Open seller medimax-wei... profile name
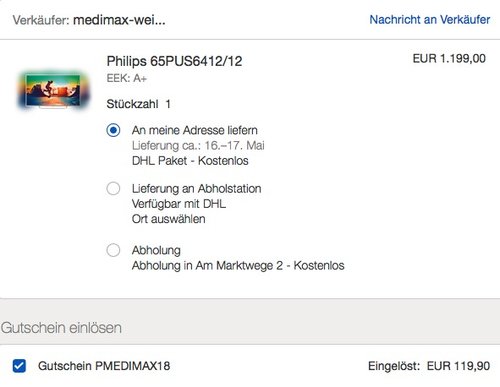500x387 pixels. 119,20
